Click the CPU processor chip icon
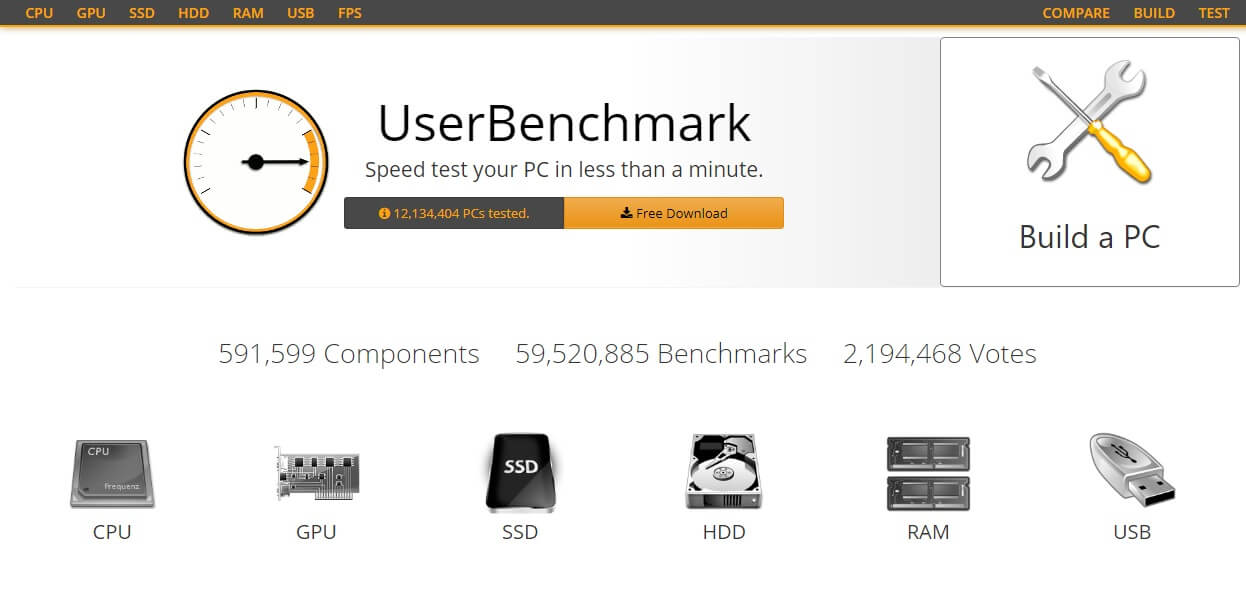 [x=111, y=474]
